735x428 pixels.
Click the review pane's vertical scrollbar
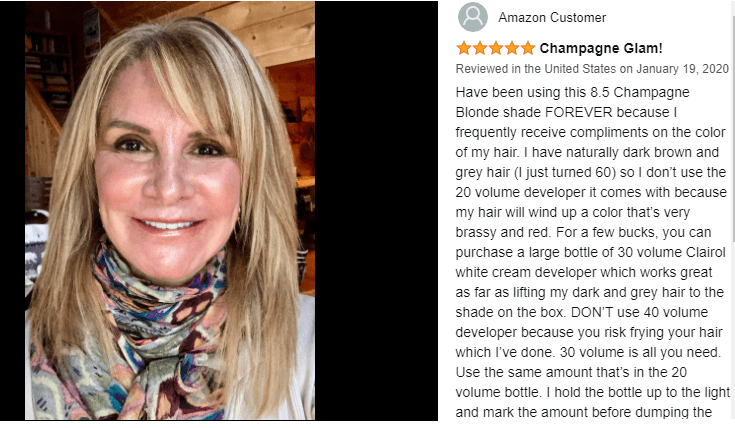coord(733,211)
